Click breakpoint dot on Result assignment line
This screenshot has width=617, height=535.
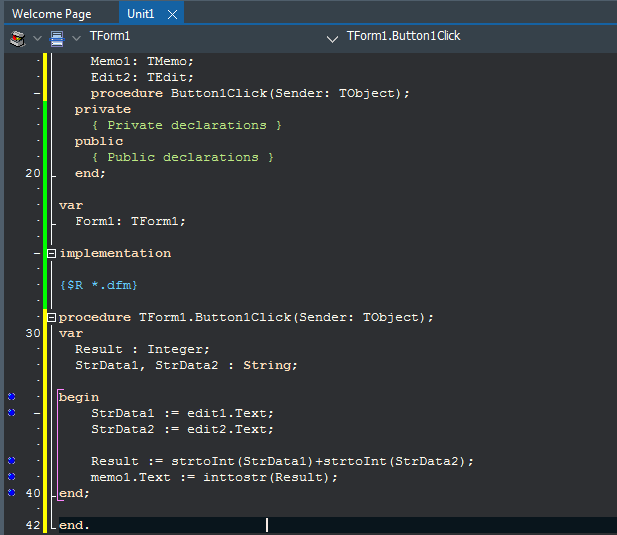tap(12, 460)
